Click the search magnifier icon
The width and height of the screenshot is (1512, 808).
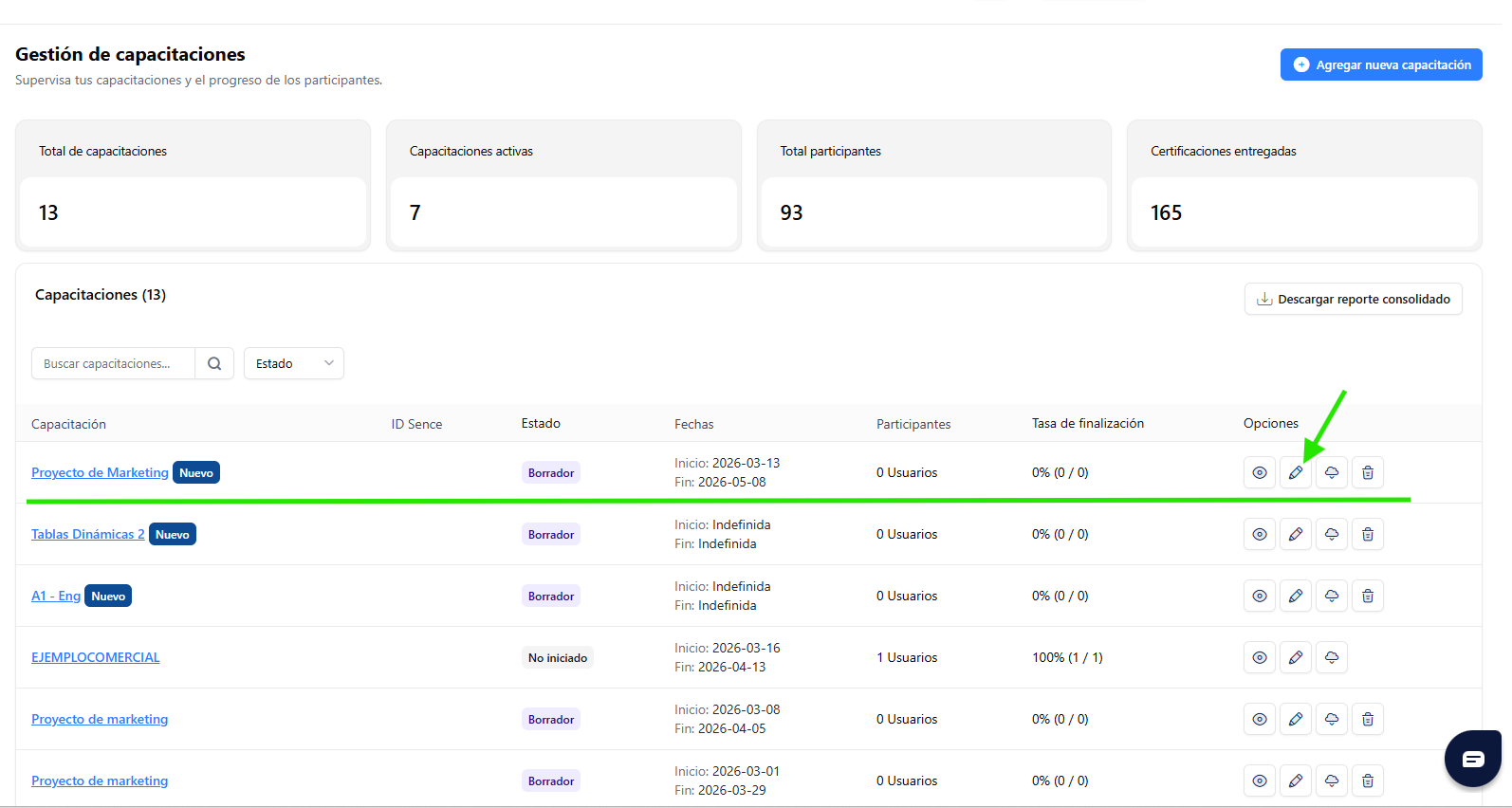(214, 363)
